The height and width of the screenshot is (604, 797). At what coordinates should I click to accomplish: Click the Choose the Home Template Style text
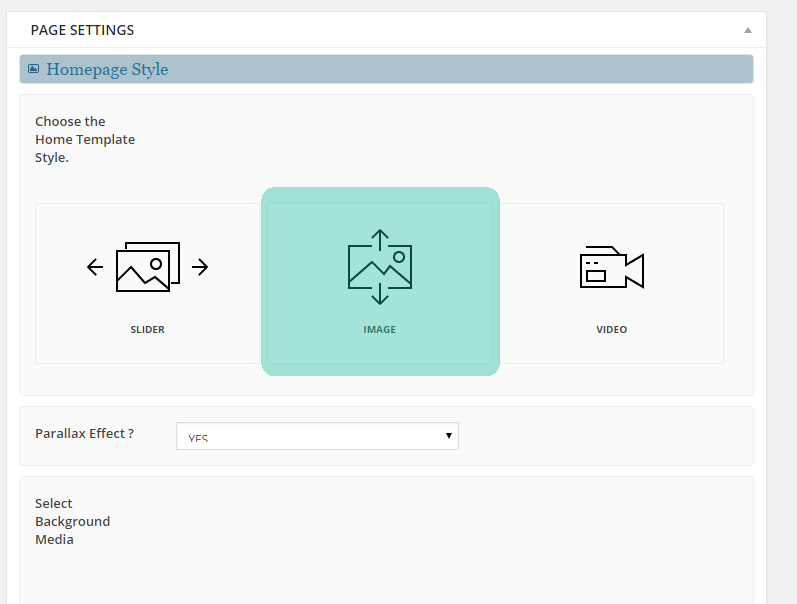[84, 139]
